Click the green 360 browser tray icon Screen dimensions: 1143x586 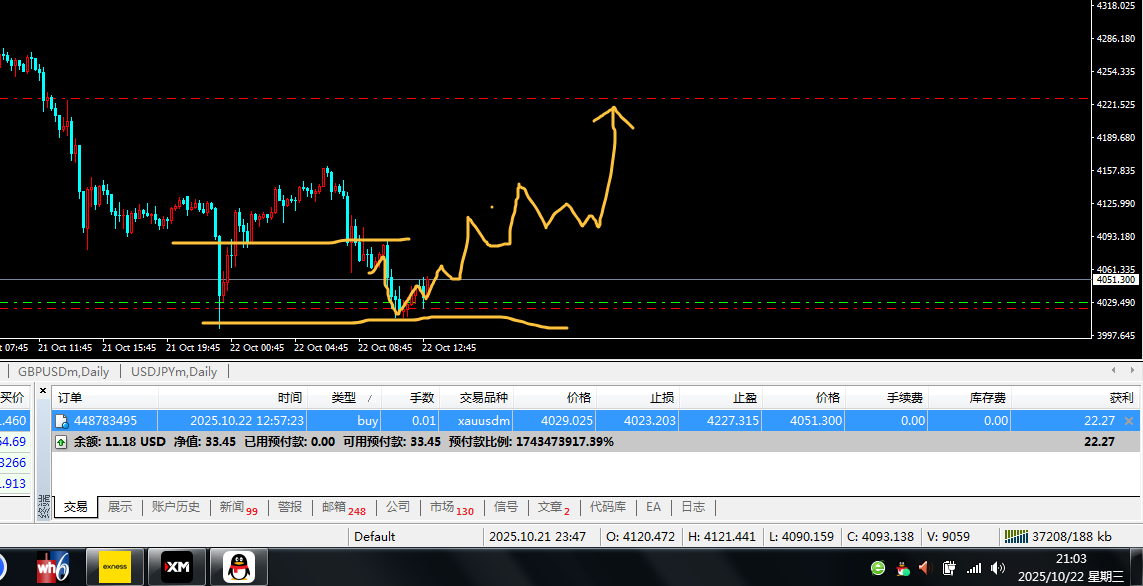[878, 568]
